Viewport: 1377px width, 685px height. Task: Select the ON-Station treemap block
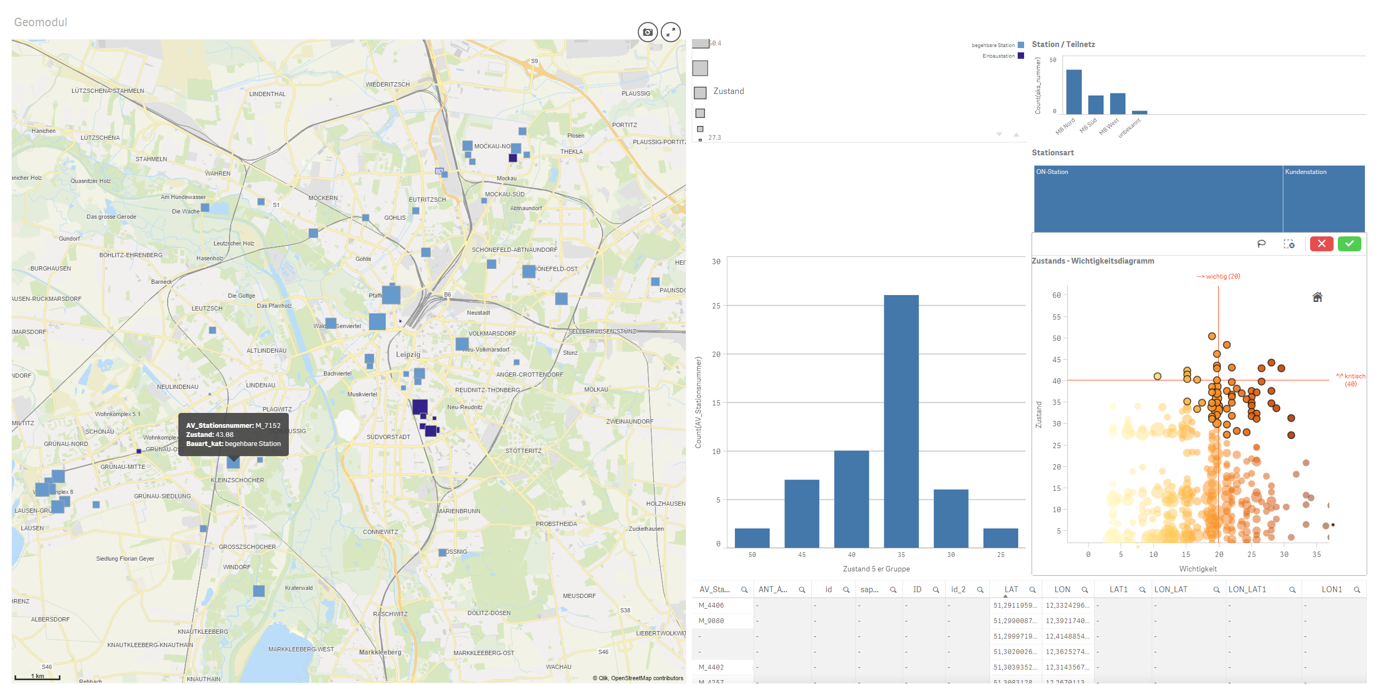coord(1158,199)
